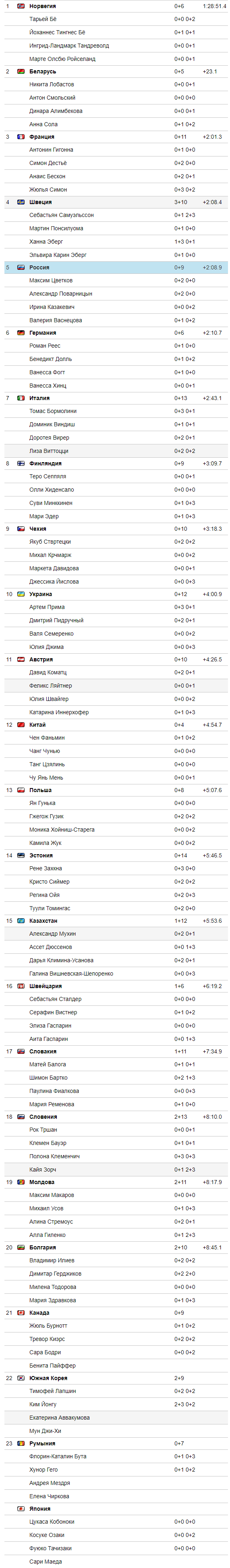Select the Лиза Виттоцци row
Screen dimensions: 230x1568
(x=116, y=451)
